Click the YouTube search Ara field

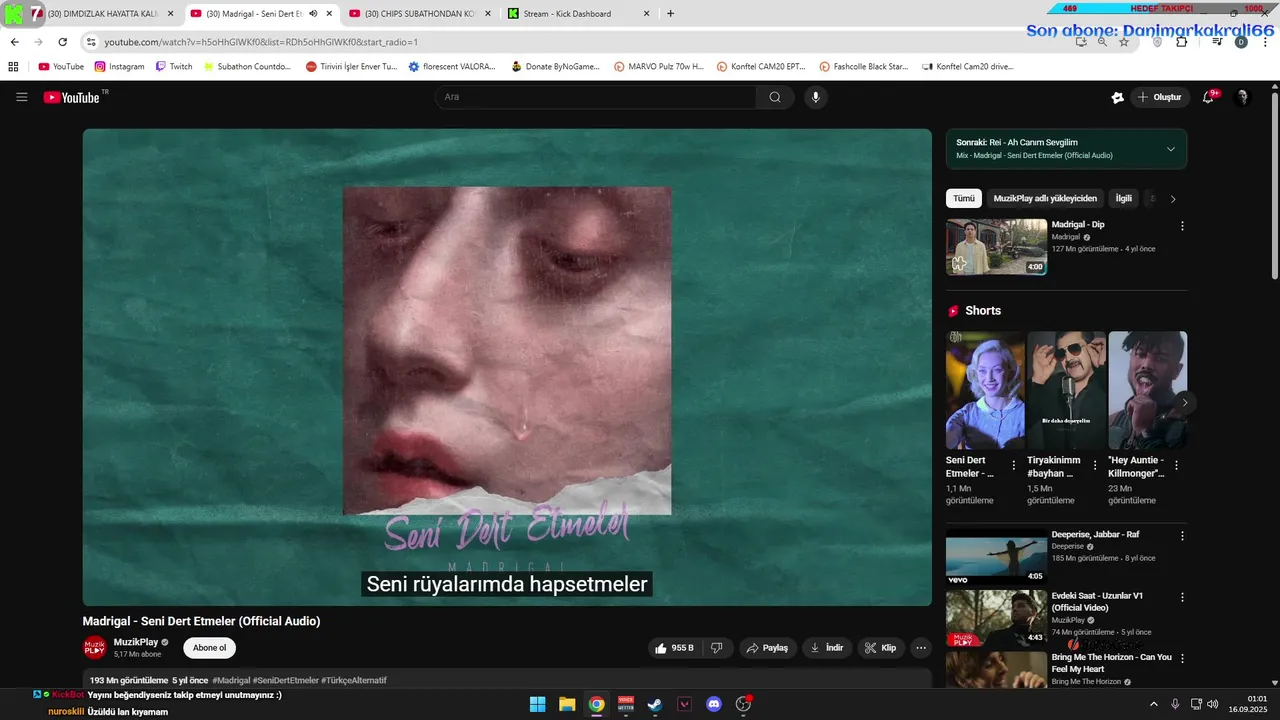tap(596, 97)
